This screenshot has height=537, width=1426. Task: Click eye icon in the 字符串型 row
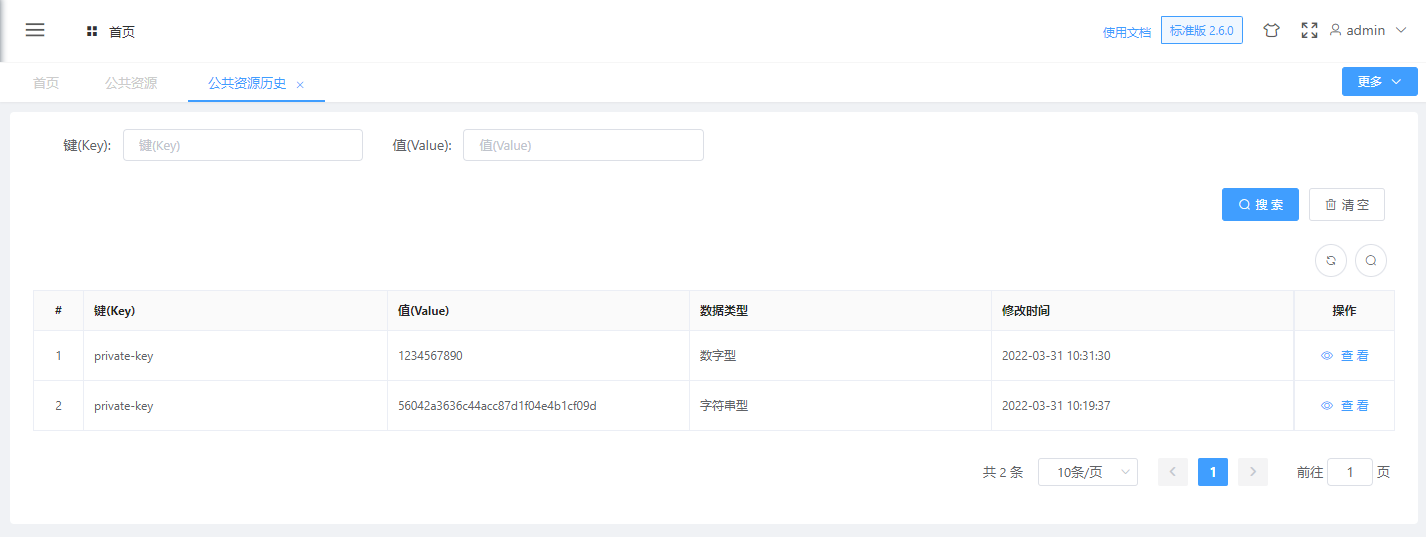(1327, 406)
